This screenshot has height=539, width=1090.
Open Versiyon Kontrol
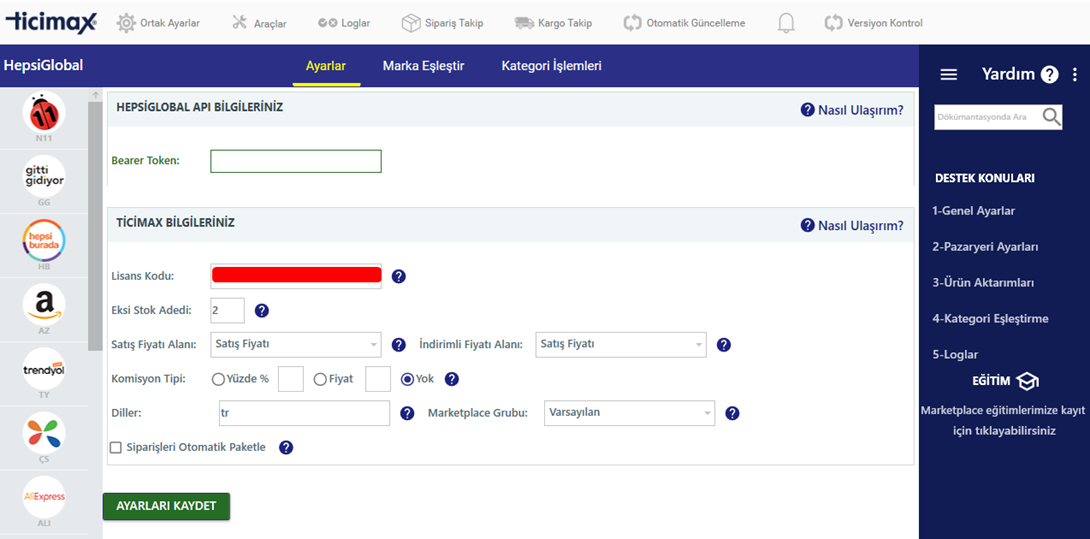click(874, 23)
